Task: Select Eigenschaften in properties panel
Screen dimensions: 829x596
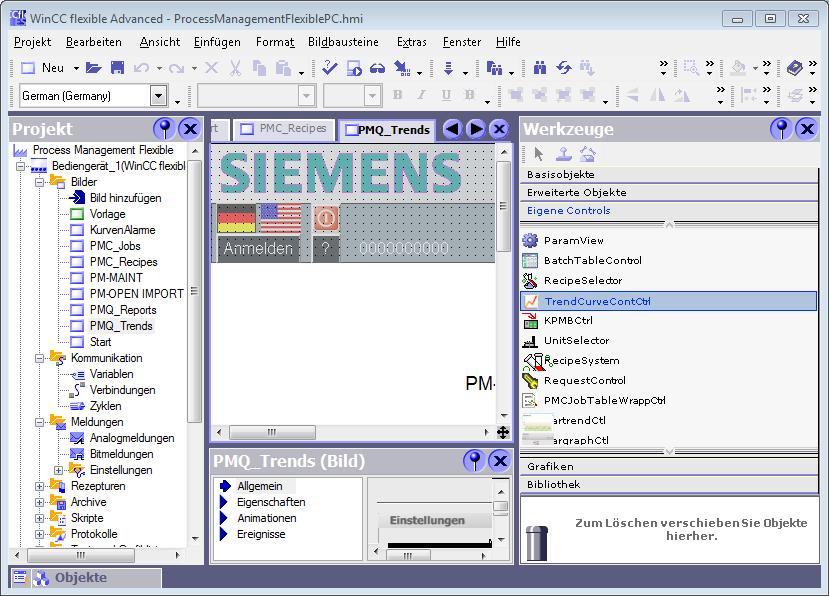Action: coord(271,502)
